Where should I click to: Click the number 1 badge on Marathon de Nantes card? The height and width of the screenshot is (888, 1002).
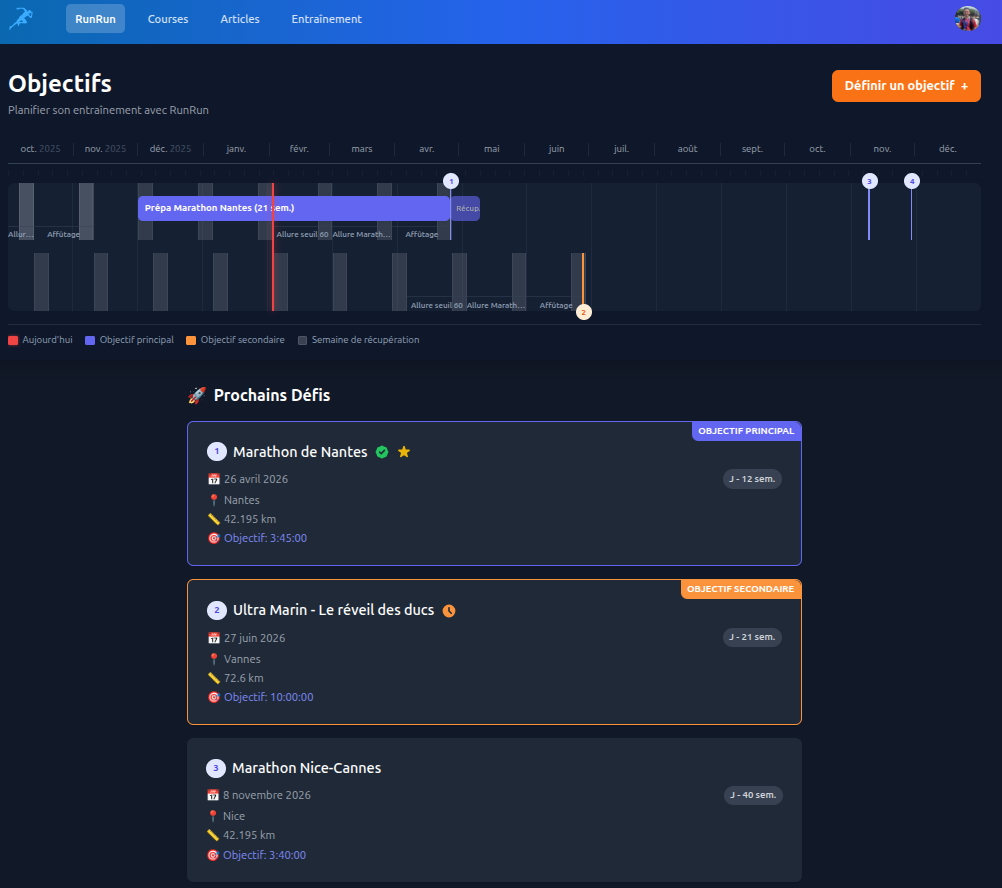217,452
